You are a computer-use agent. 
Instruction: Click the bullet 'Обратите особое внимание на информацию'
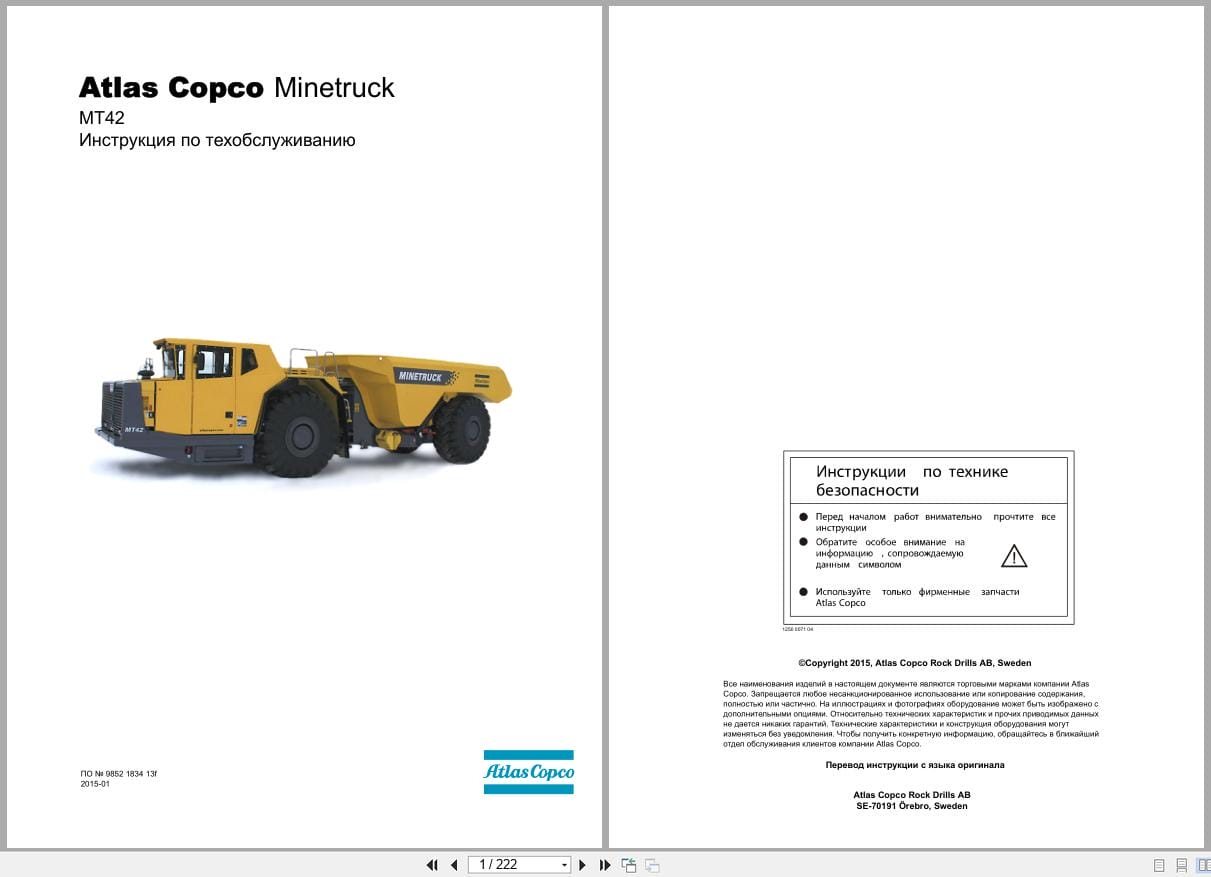pyautogui.click(x=890, y=553)
